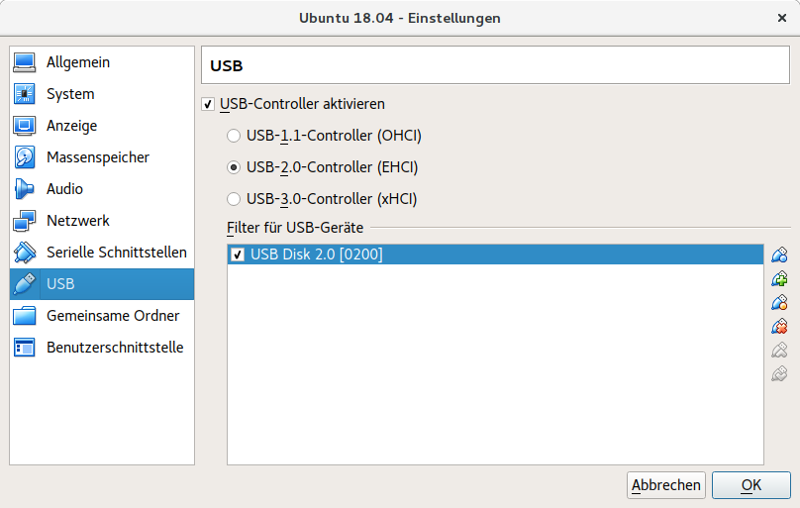Image resolution: width=800 pixels, height=508 pixels.
Task: Move USB filter up icon
Action: (779, 350)
